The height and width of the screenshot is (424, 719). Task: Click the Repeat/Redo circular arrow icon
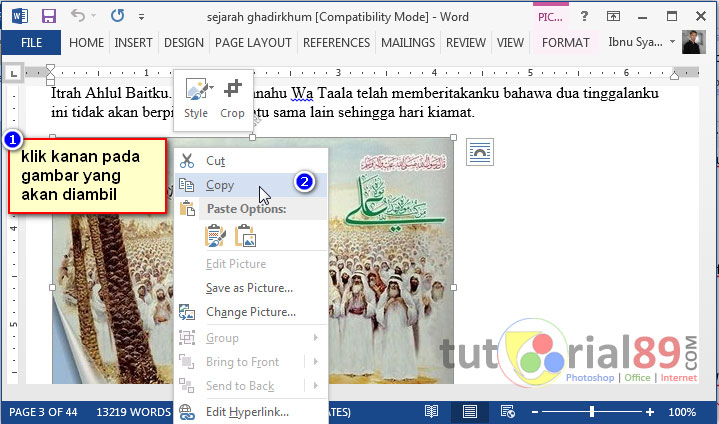pos(117,16)
